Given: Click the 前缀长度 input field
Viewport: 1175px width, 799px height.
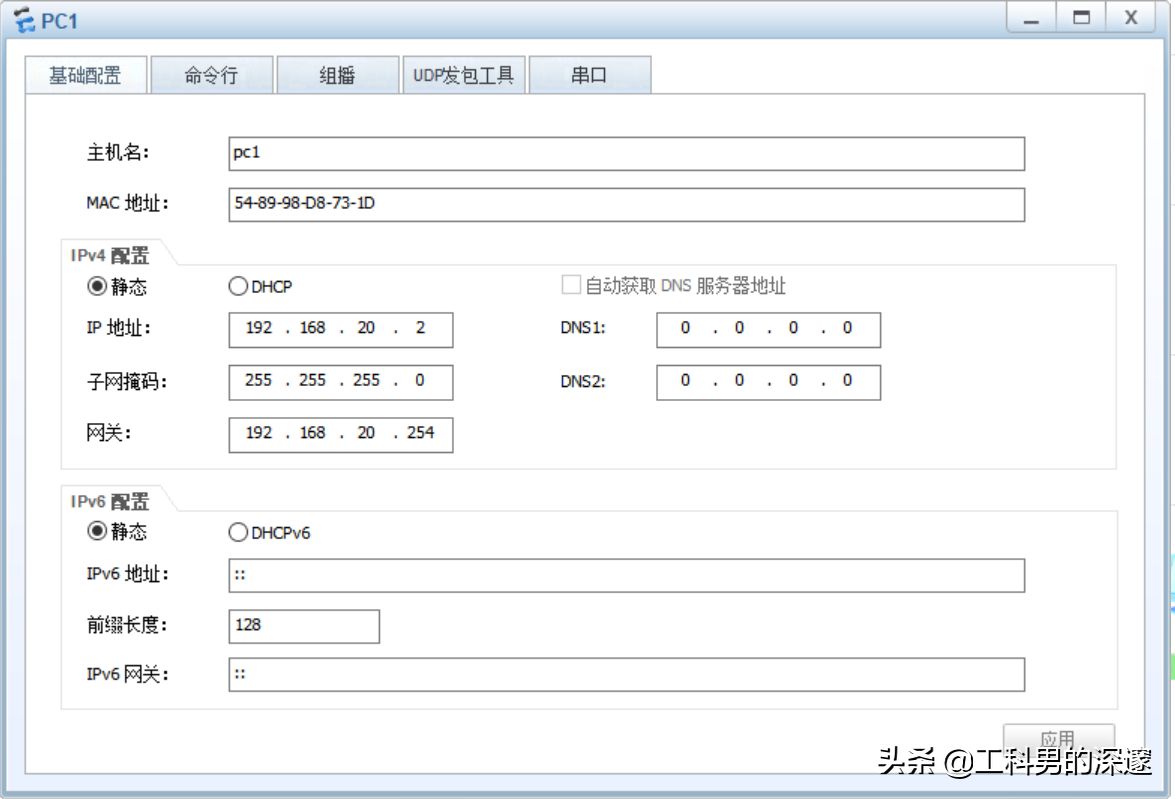Looking at the screenshot, I should tap(304, 626).
